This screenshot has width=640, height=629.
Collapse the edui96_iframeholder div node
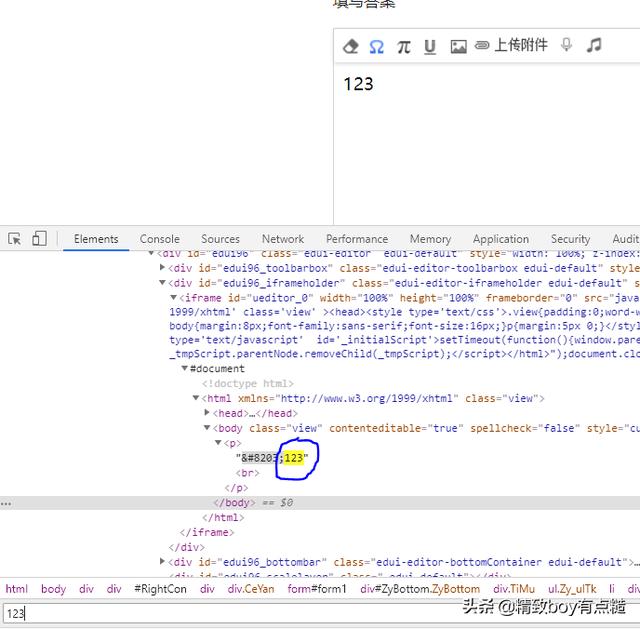pos(162,282)
